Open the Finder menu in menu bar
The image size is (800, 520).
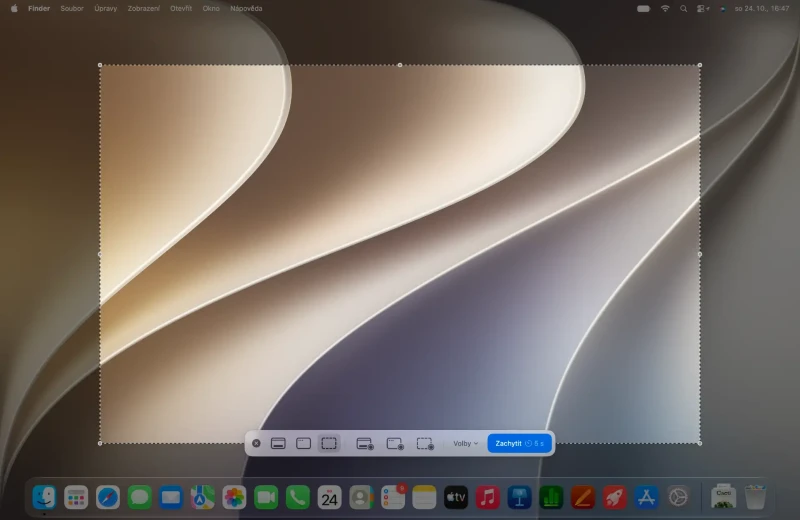39,8
